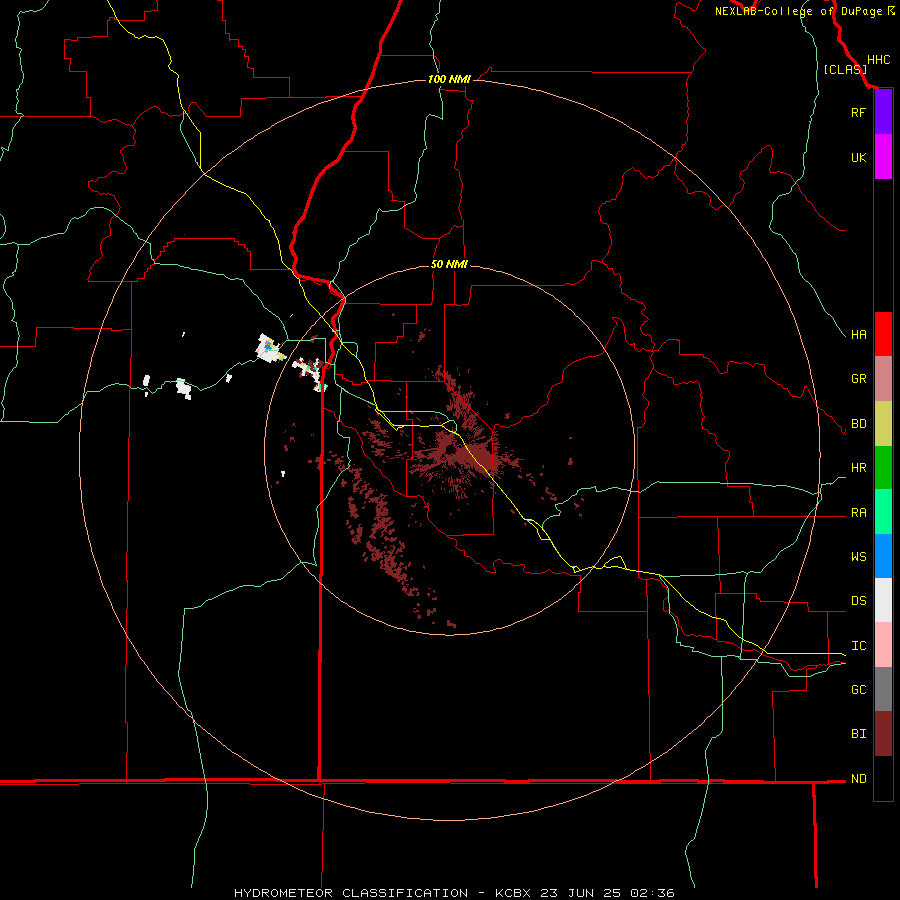900x900 pixels.
Task: Click the 50 NMI range ring label
Action: pyautogui.click(x=449, y=264)
